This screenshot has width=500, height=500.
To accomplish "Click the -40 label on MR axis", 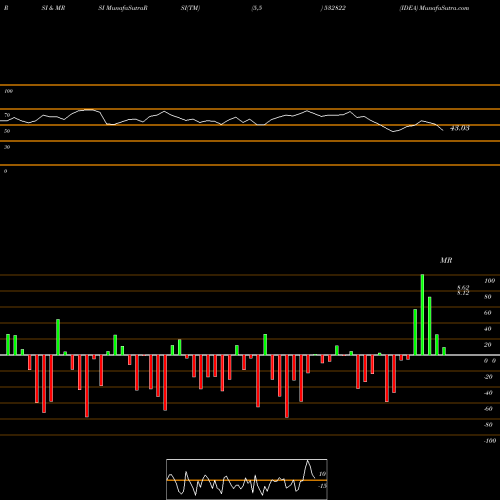I will tap(488, 393).
